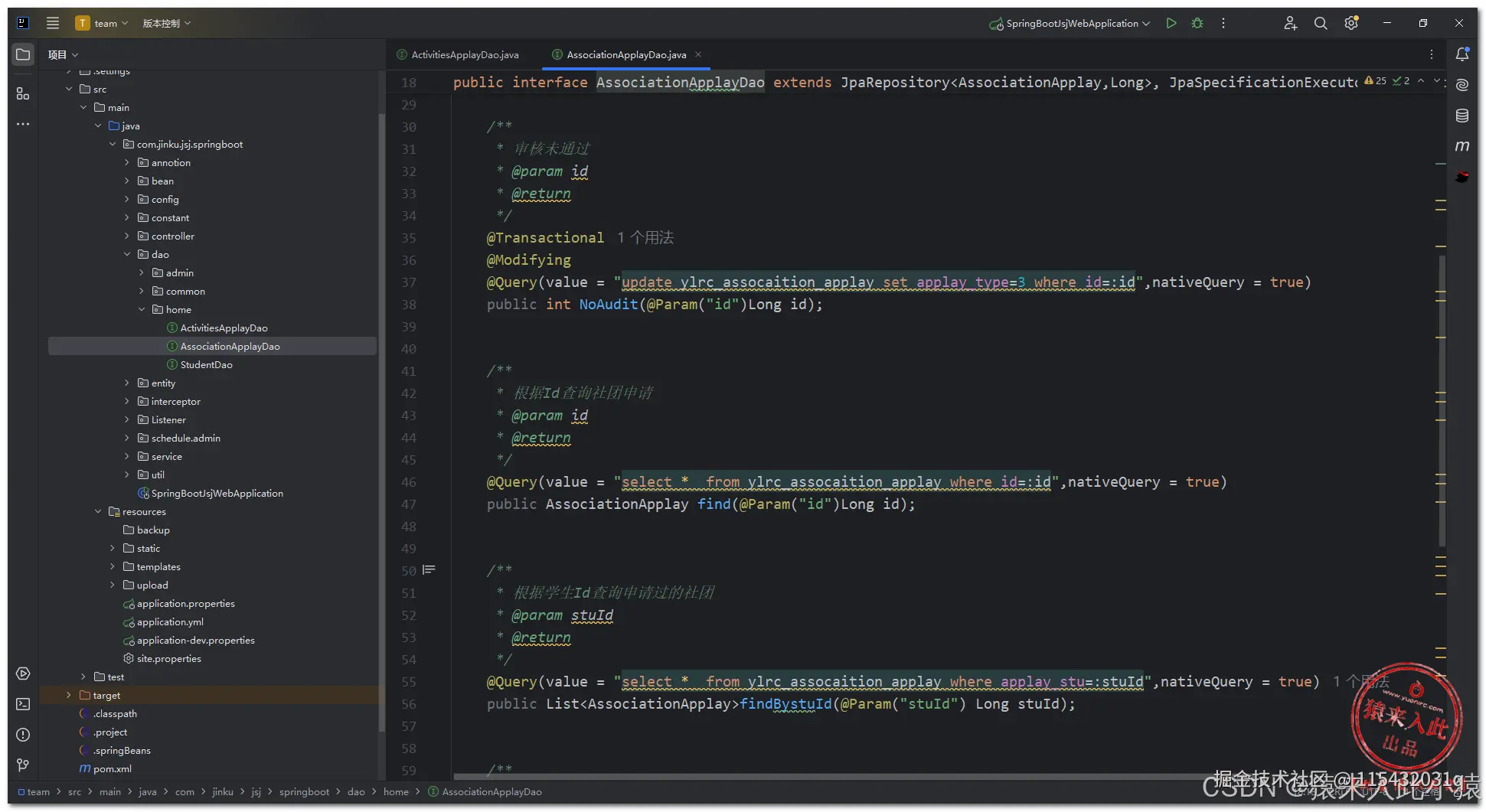Switch to ActivitiesApplayDao.java tab

pos(458,54)
